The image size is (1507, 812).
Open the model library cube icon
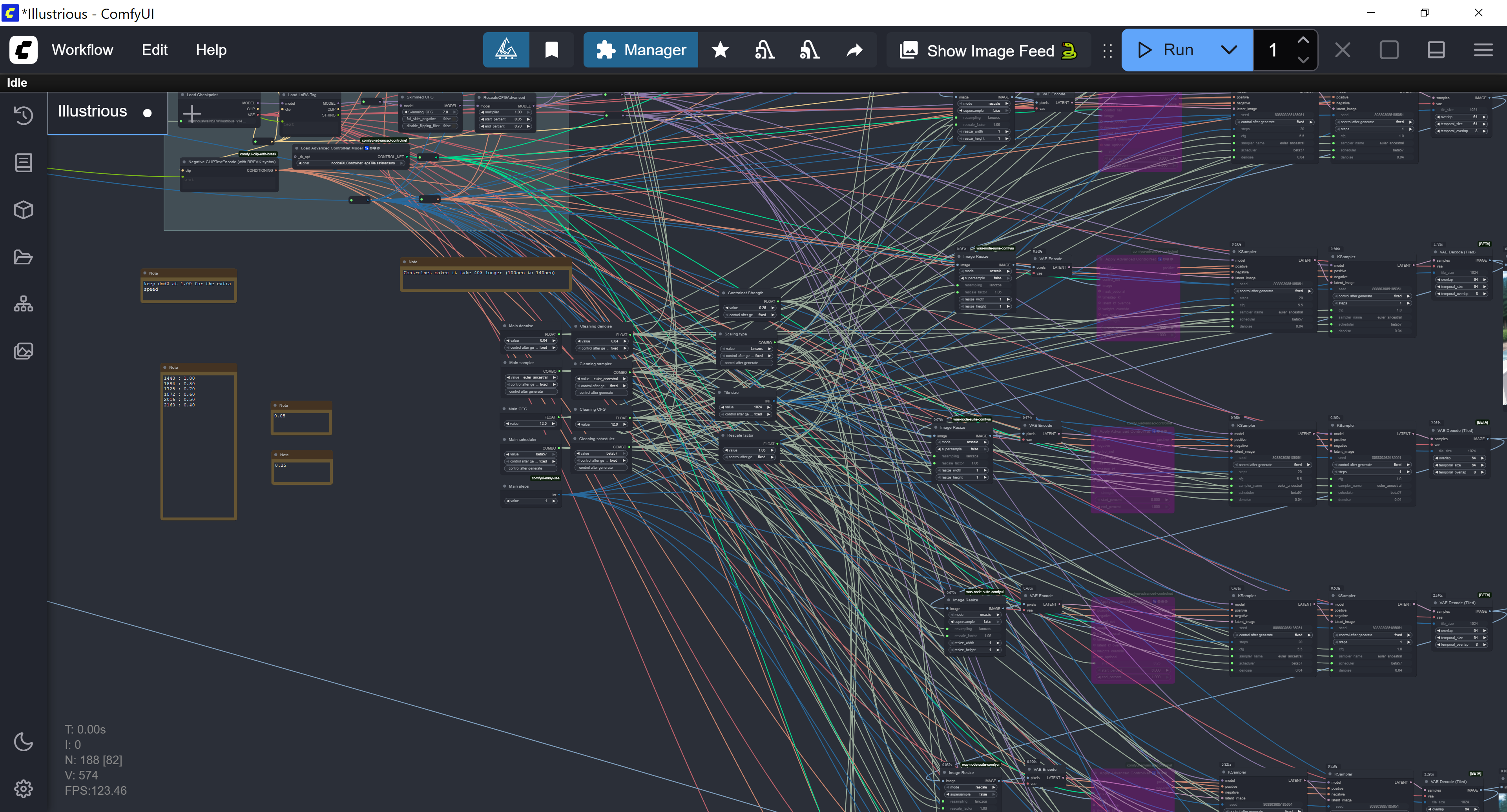(24, 210)
